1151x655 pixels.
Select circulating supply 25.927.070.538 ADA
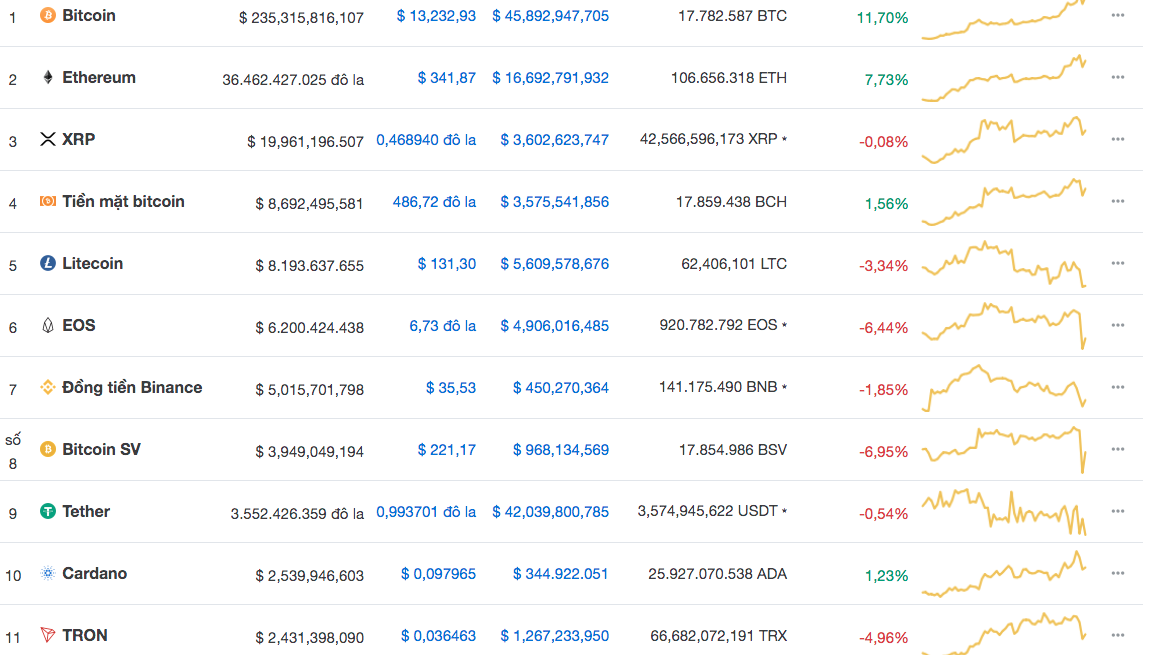click(x=717, y=573)
